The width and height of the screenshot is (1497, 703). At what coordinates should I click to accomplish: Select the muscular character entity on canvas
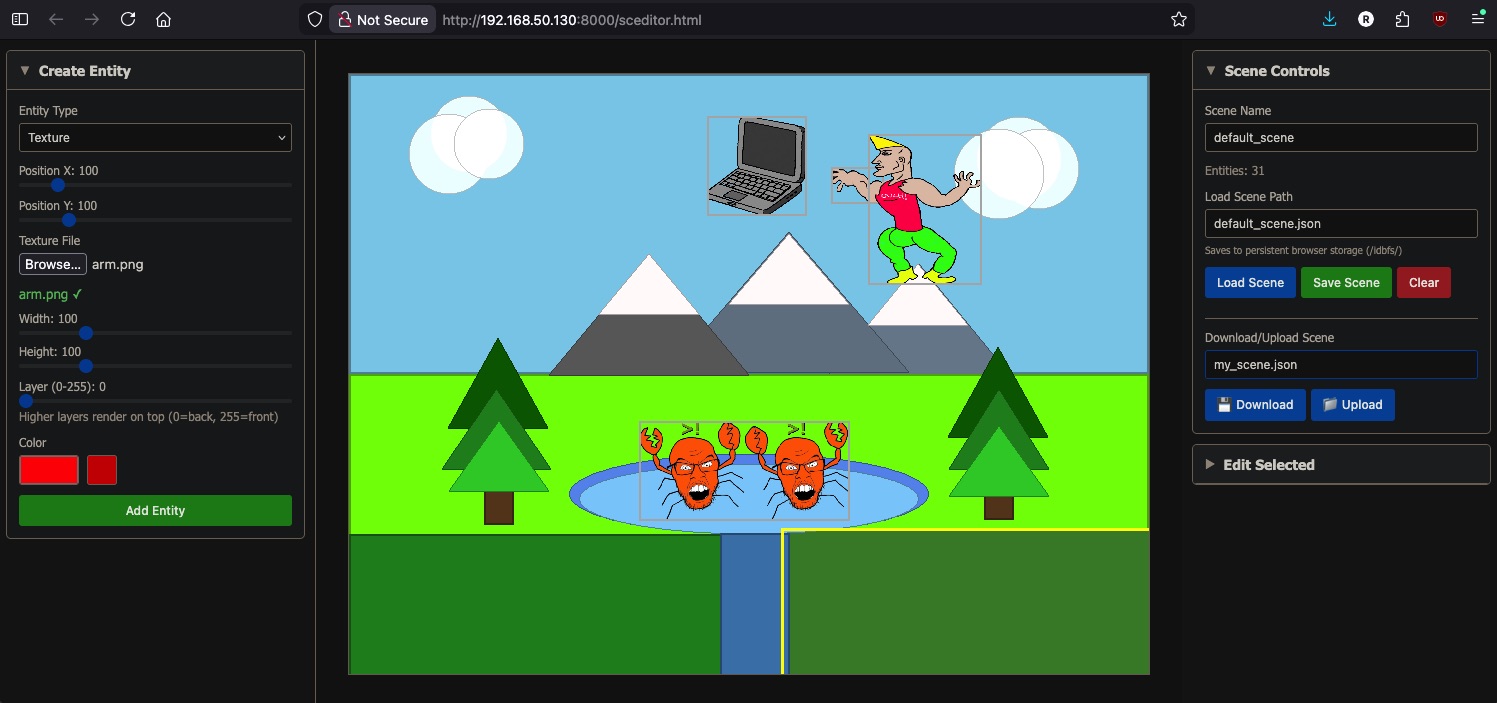(924, 210)
